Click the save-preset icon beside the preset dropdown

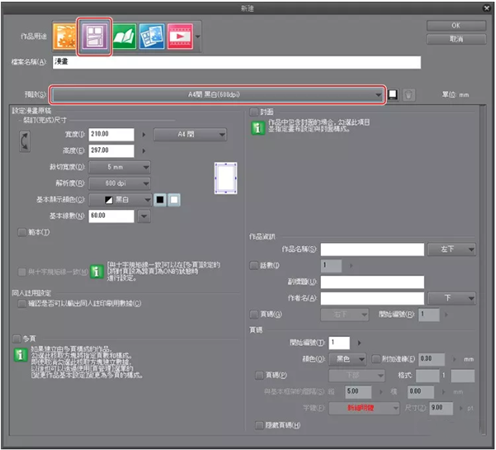click(393, 95)
